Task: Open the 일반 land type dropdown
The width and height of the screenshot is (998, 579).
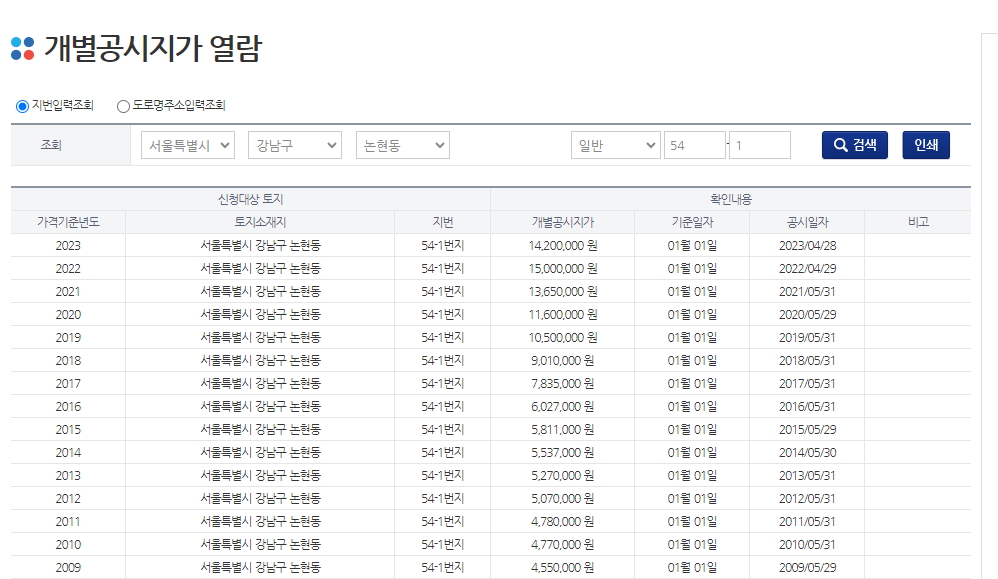Action: [x=615, y=144]
